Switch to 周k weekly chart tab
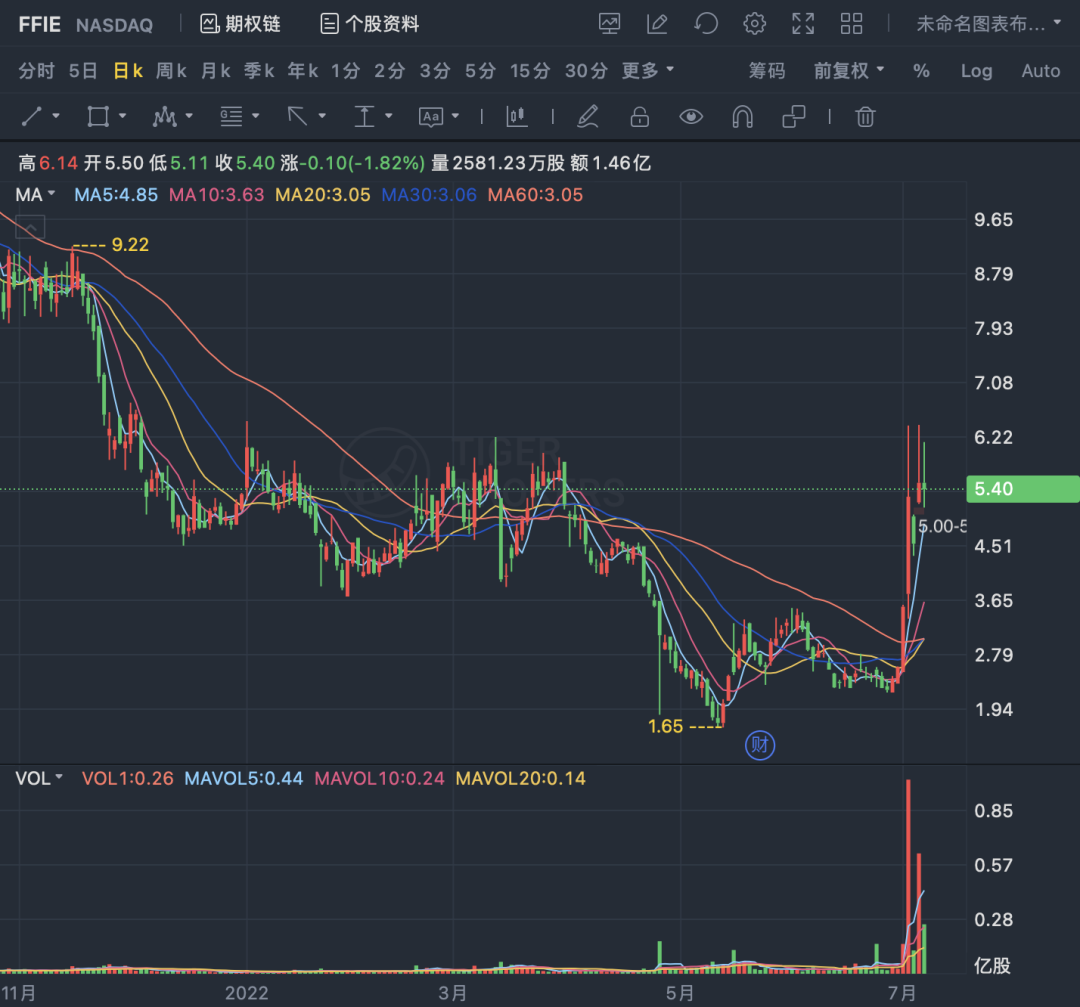The width and height of the screenshot is (1080, 1007). pos(171,70)
